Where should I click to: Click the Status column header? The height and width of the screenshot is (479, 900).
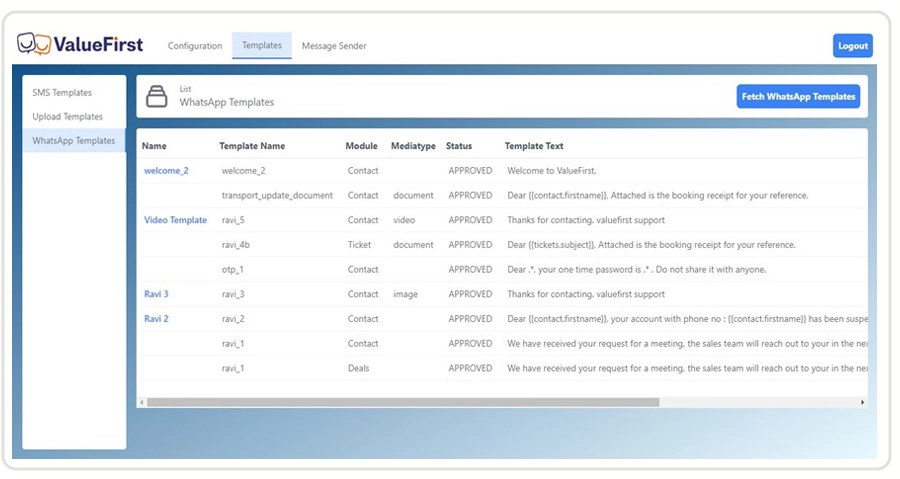click(459, 146)
